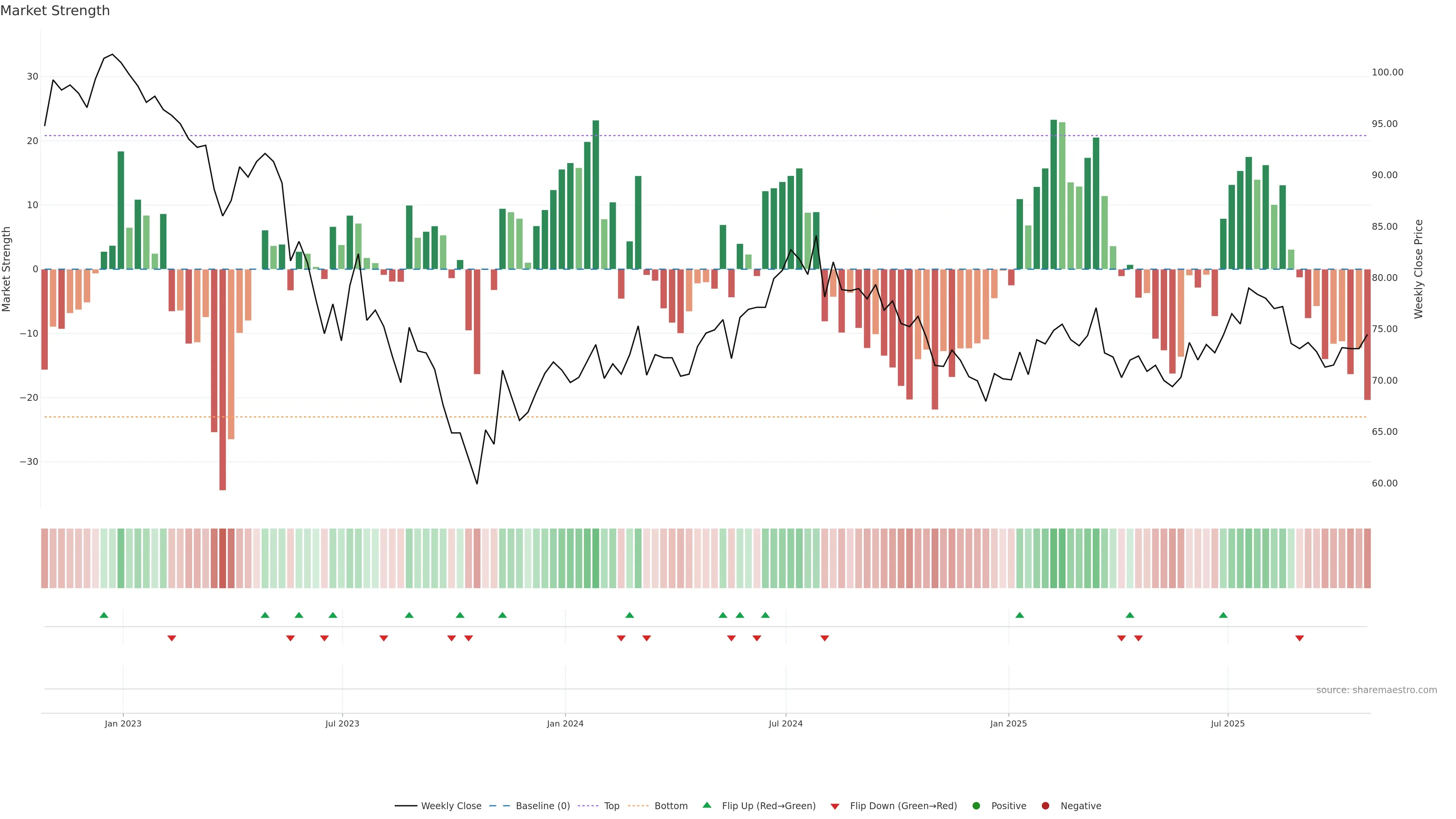Click the last heatmap strip cell on right
This screenshot has width=1456, height=819.
[1367, 559]
